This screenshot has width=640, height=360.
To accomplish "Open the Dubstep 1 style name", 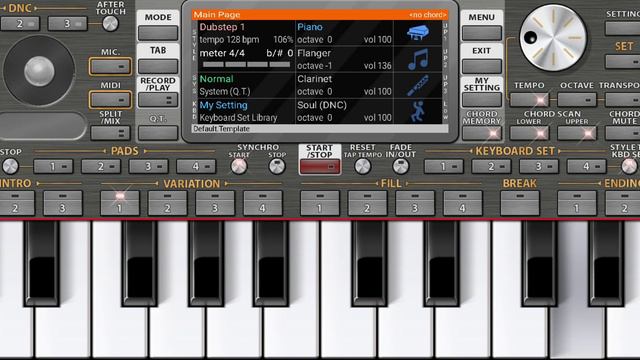I will pos(222,27).
